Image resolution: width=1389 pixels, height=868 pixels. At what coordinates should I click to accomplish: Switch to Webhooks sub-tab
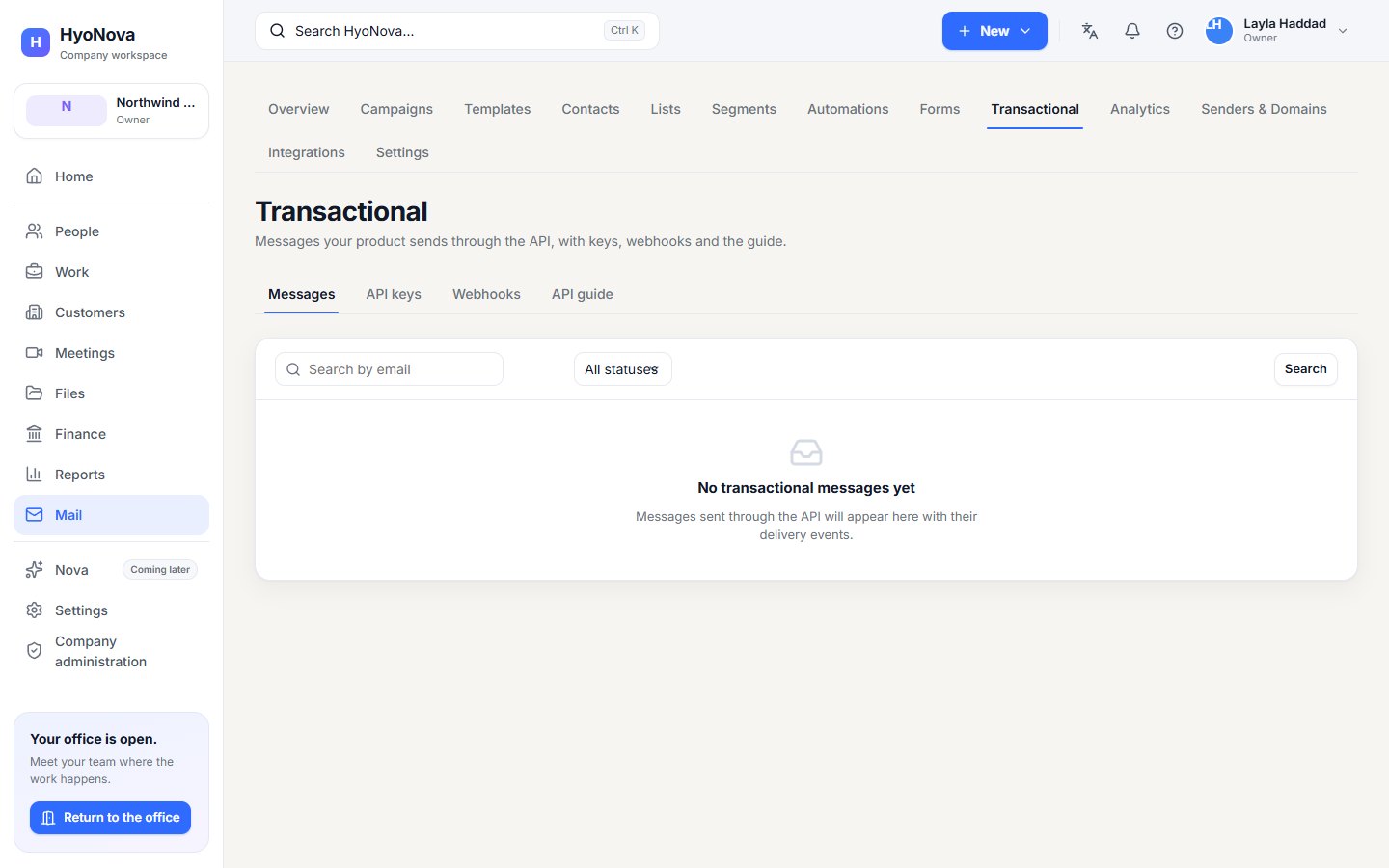486,294
